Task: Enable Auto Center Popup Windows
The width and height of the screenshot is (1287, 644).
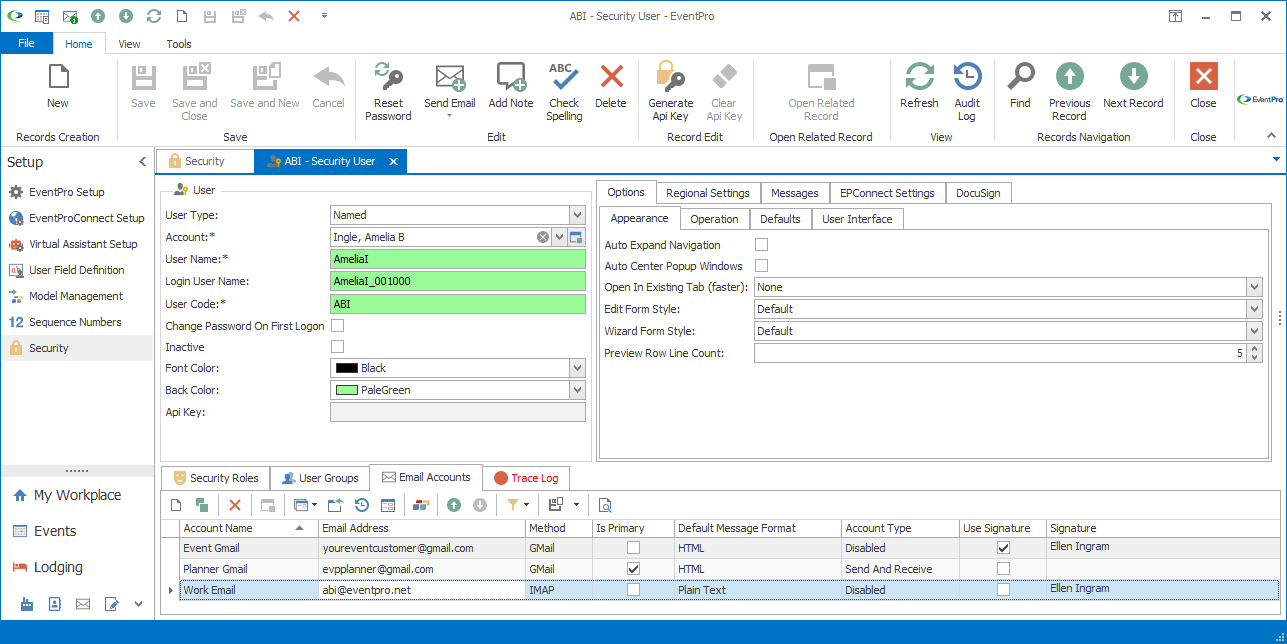Action: tap(761, 266)
